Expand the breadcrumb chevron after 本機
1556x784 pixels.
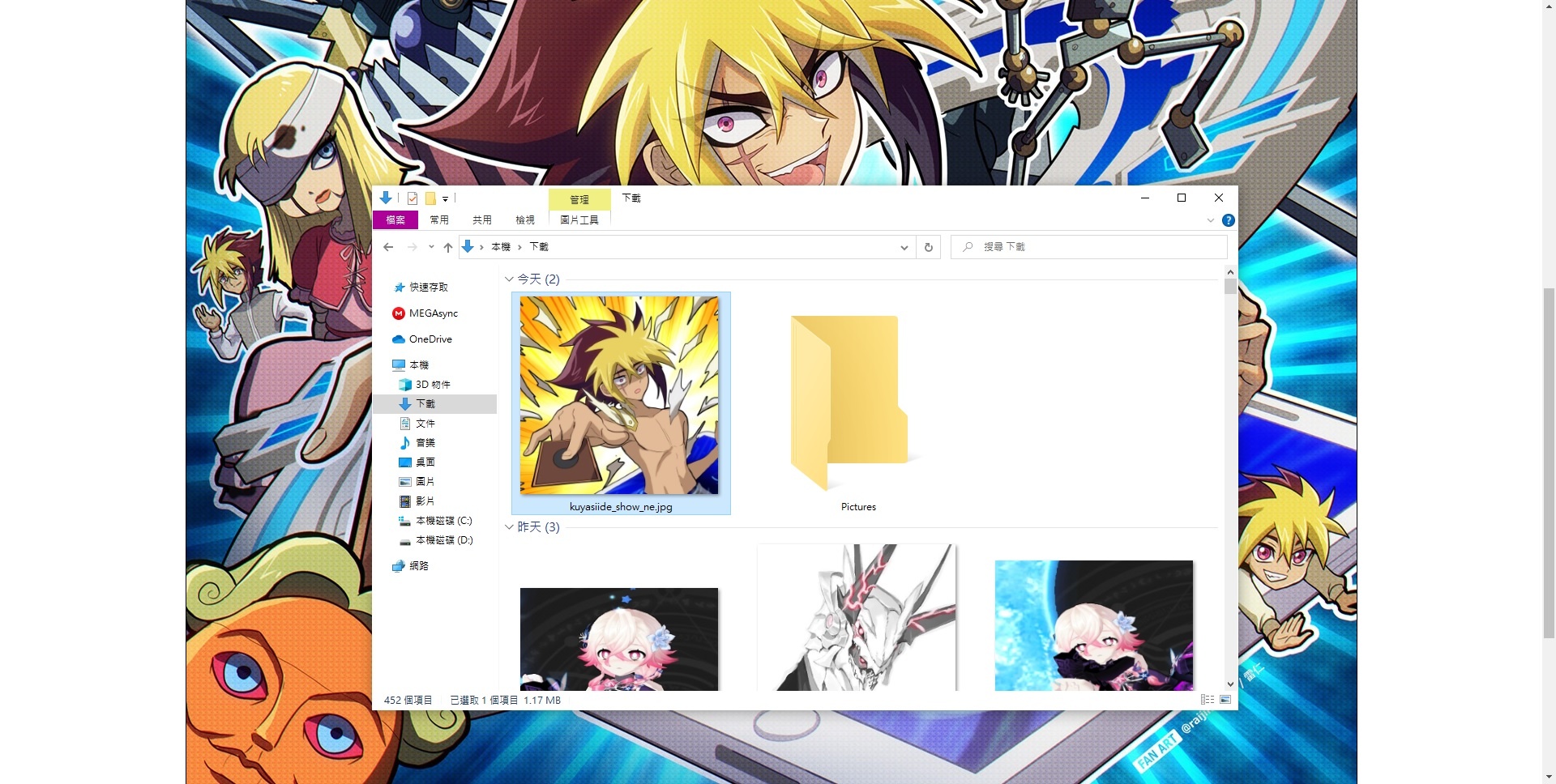coord(519,247)
